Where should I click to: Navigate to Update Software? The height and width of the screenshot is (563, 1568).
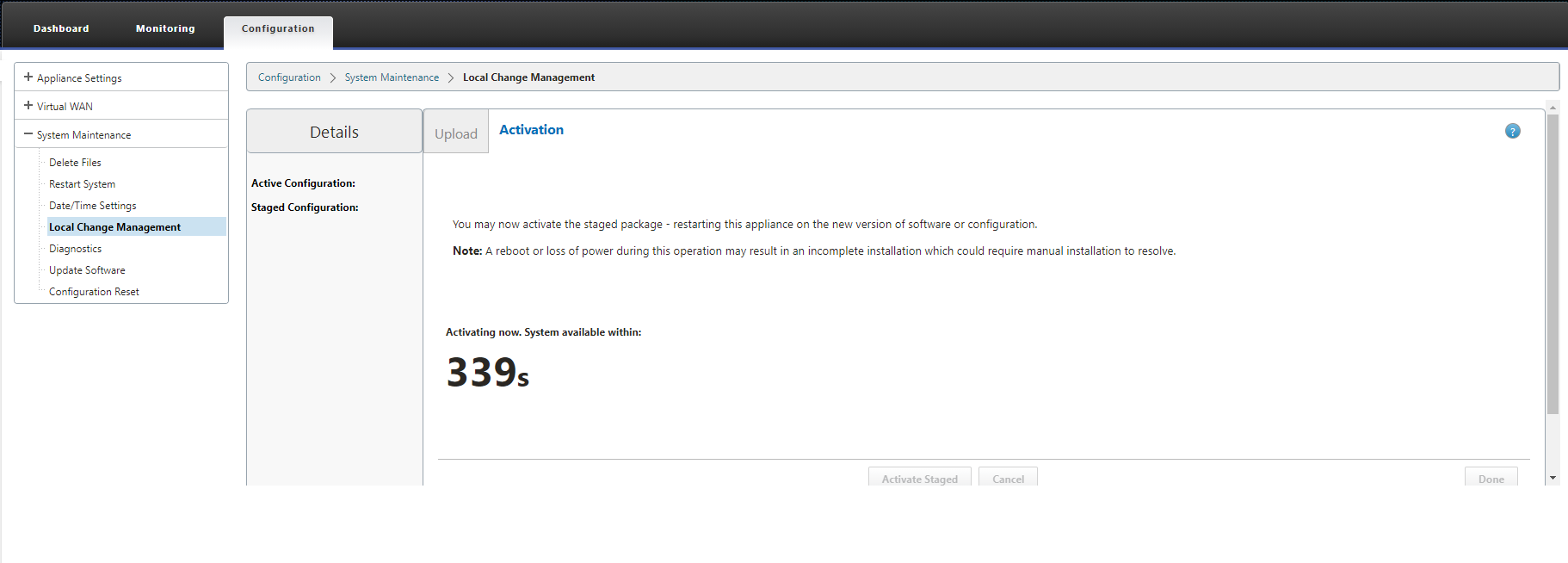(x=87, y=270)
